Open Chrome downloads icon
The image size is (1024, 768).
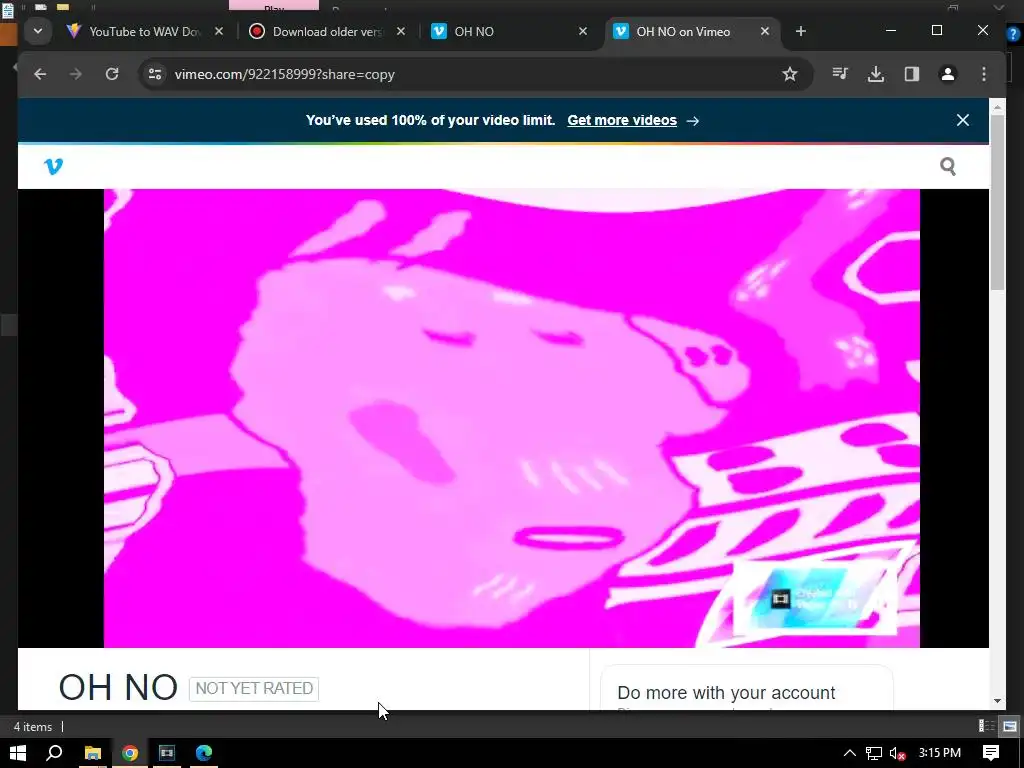point(876,74)
